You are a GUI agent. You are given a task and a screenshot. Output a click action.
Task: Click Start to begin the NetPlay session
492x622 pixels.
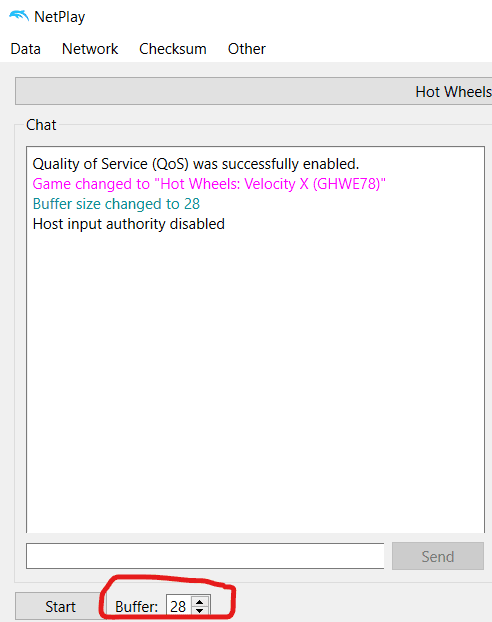(60, 607)
